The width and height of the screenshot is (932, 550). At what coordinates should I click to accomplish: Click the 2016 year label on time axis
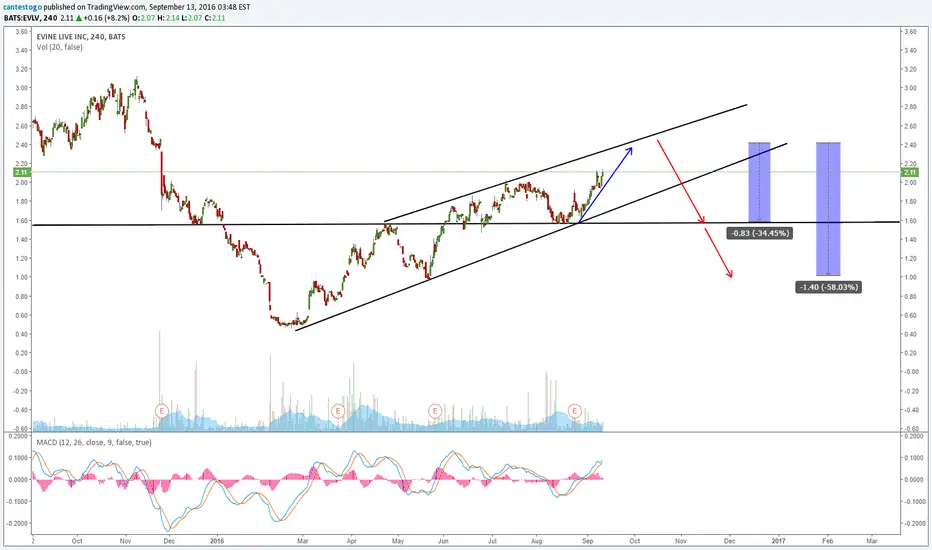[217, 541]
